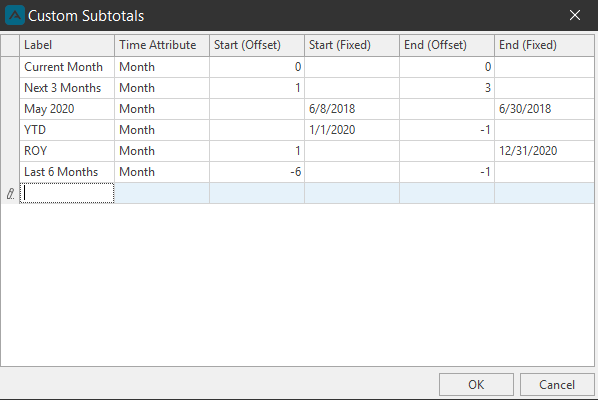Click the Start (Fixed) column header
The width and height of the screenshot is (598, 400).
coord(352,45)
